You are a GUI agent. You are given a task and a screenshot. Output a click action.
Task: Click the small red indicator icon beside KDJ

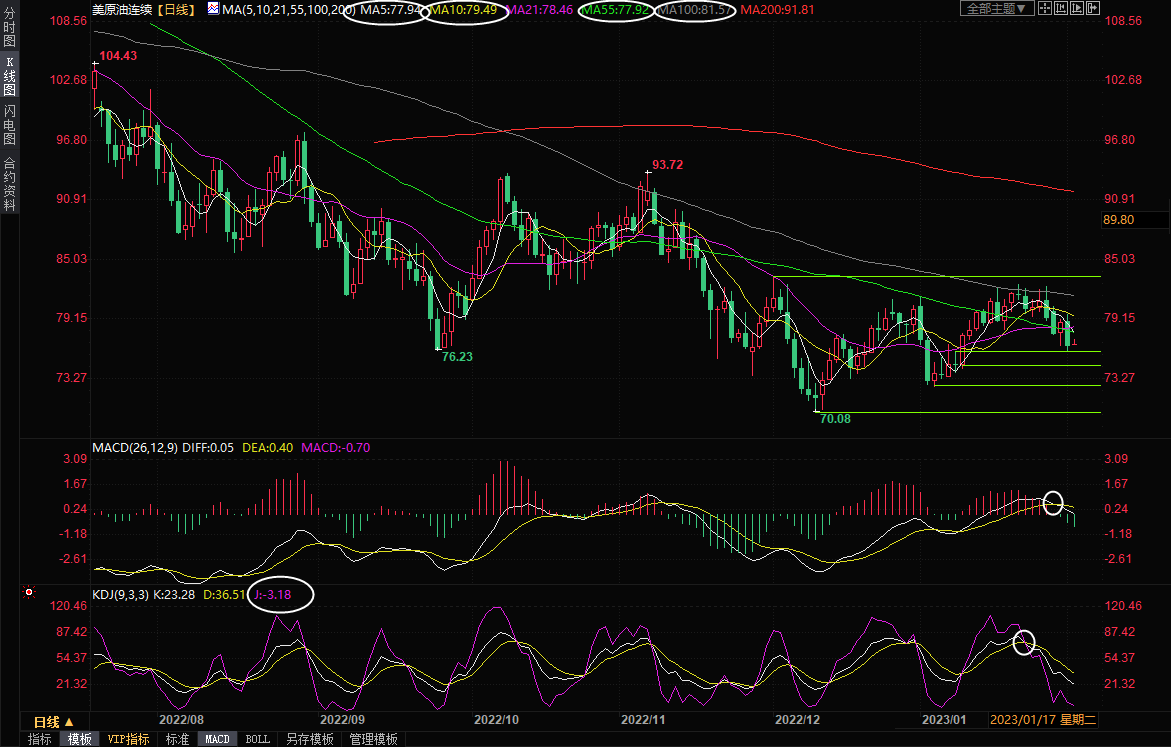click(29, 592)
